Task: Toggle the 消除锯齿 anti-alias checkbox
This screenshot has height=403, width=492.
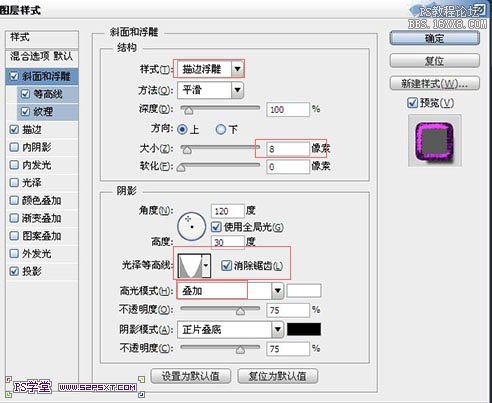Action: point(226,265)
